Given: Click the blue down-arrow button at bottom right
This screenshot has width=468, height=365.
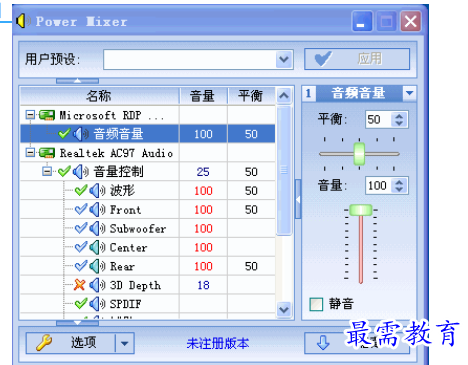Looking at the screenshot, I should [323, 343].
